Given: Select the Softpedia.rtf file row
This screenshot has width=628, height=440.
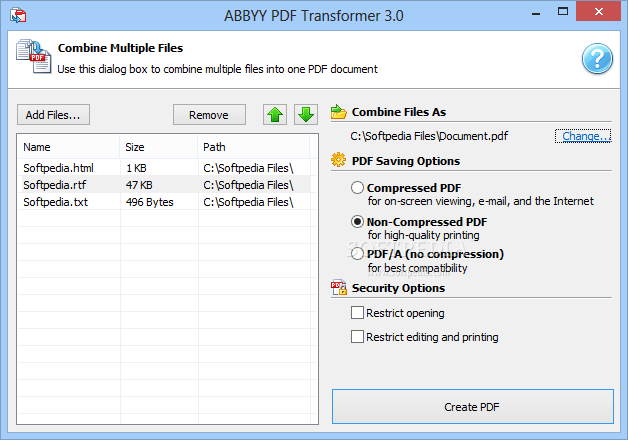Looking at the screenshot, I should click(x=164, y=185).
